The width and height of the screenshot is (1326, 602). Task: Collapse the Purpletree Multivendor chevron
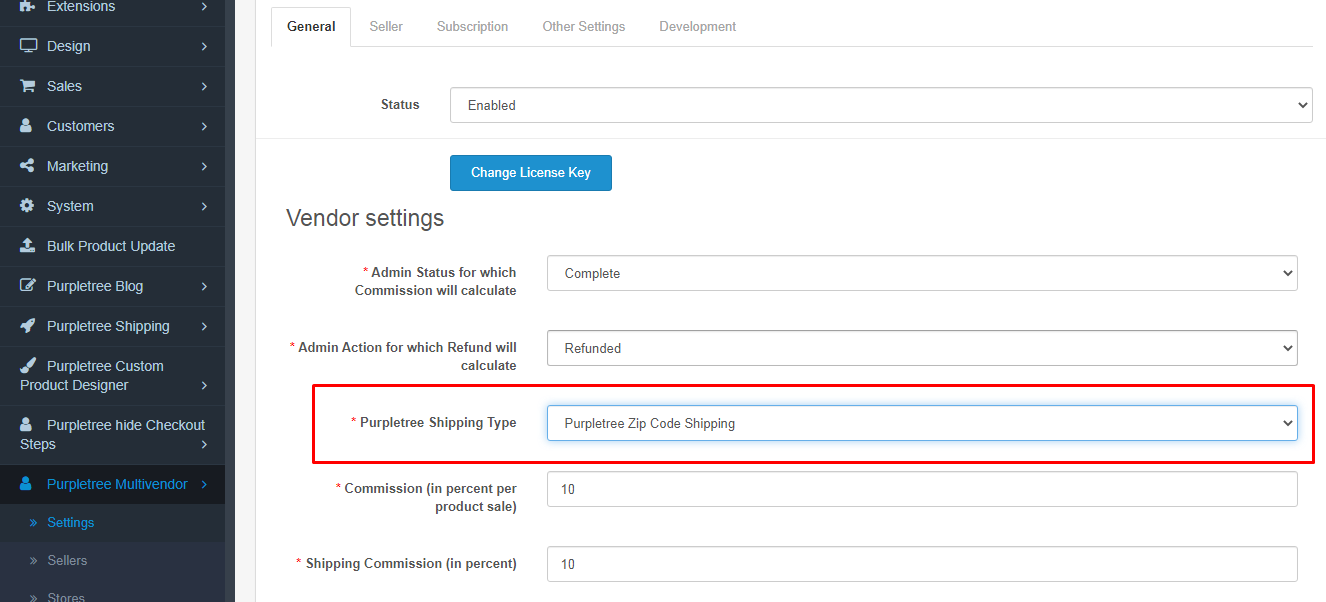[204, 484]
